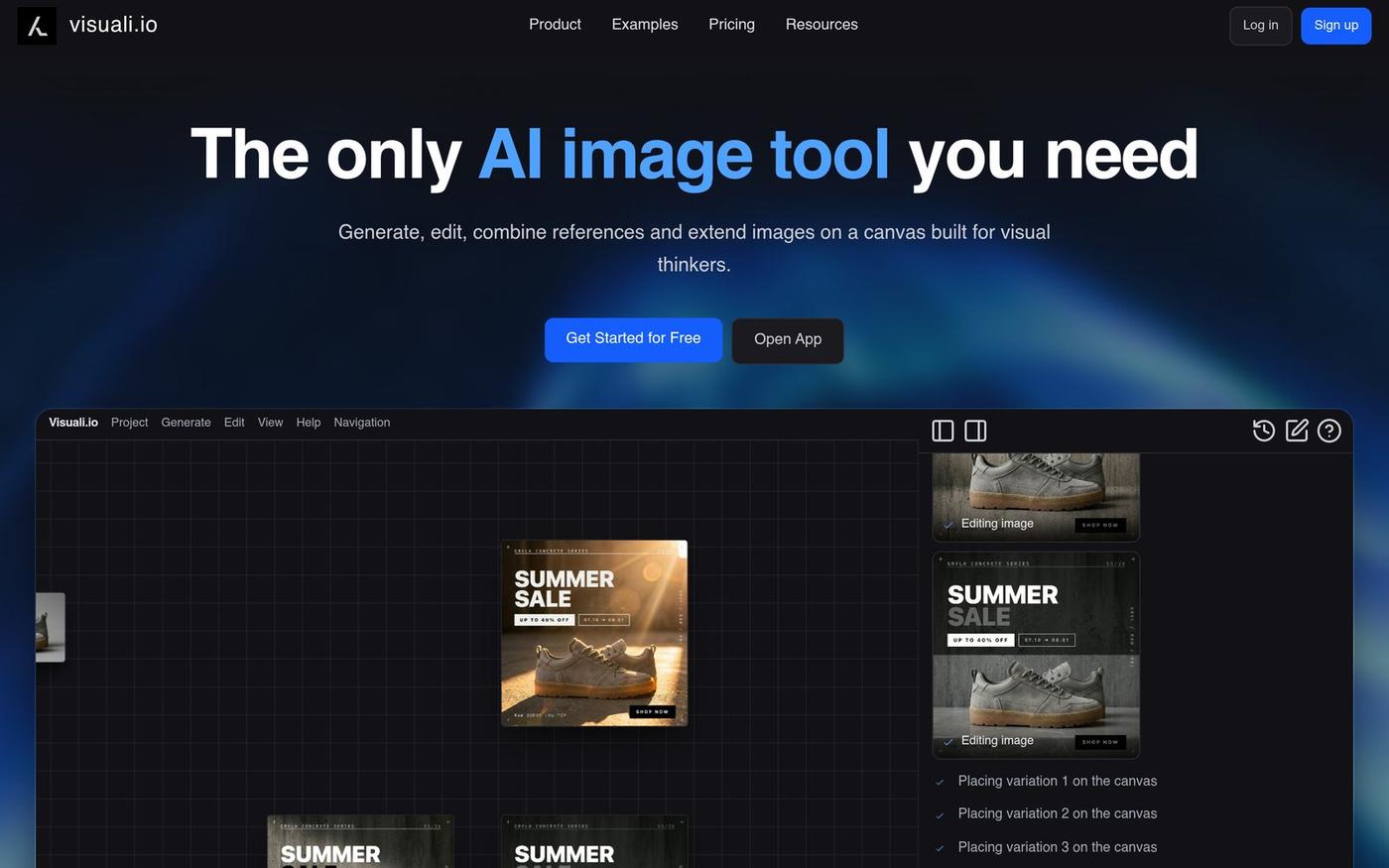Open the Examples nav item

click(x=645, y=25)
